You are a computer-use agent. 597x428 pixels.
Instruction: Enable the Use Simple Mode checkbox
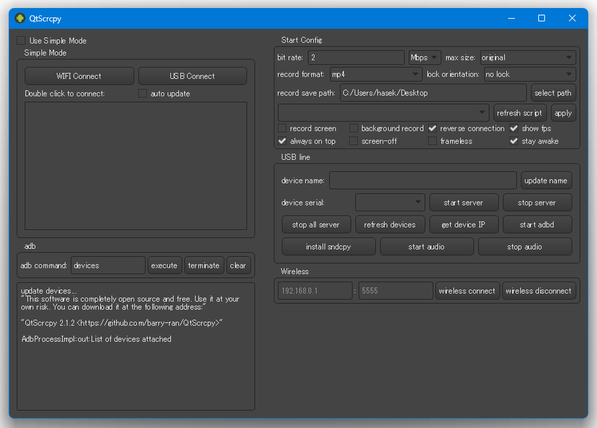click(x=21, y=41)
